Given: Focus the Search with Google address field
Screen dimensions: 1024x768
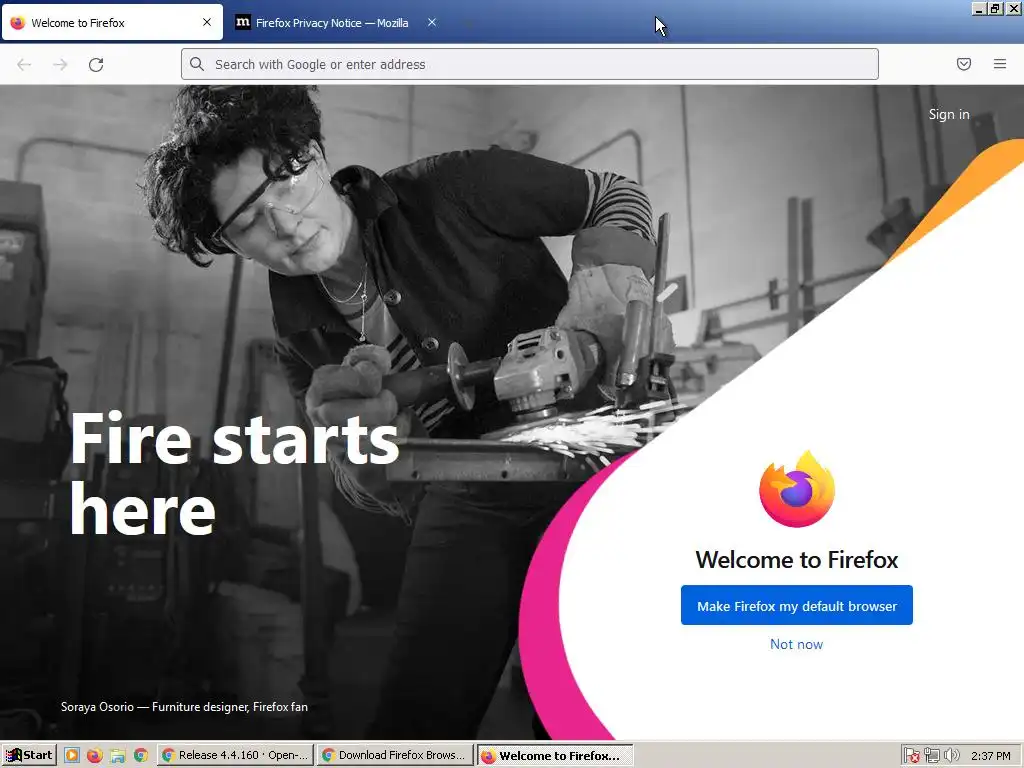Looking at the screenshot, I should tap(530, 64).
